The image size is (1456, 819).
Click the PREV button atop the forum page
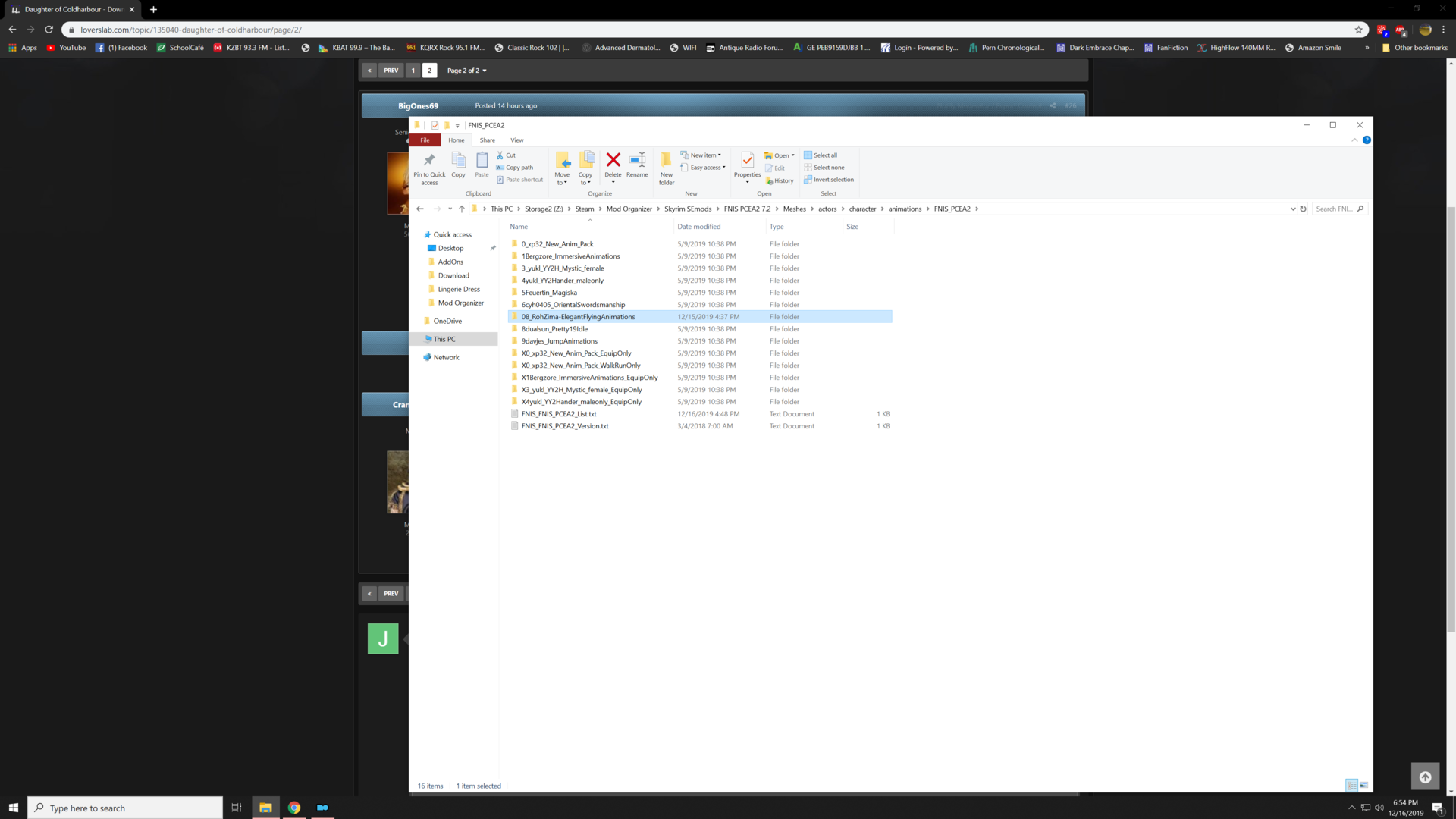point(391,71)
